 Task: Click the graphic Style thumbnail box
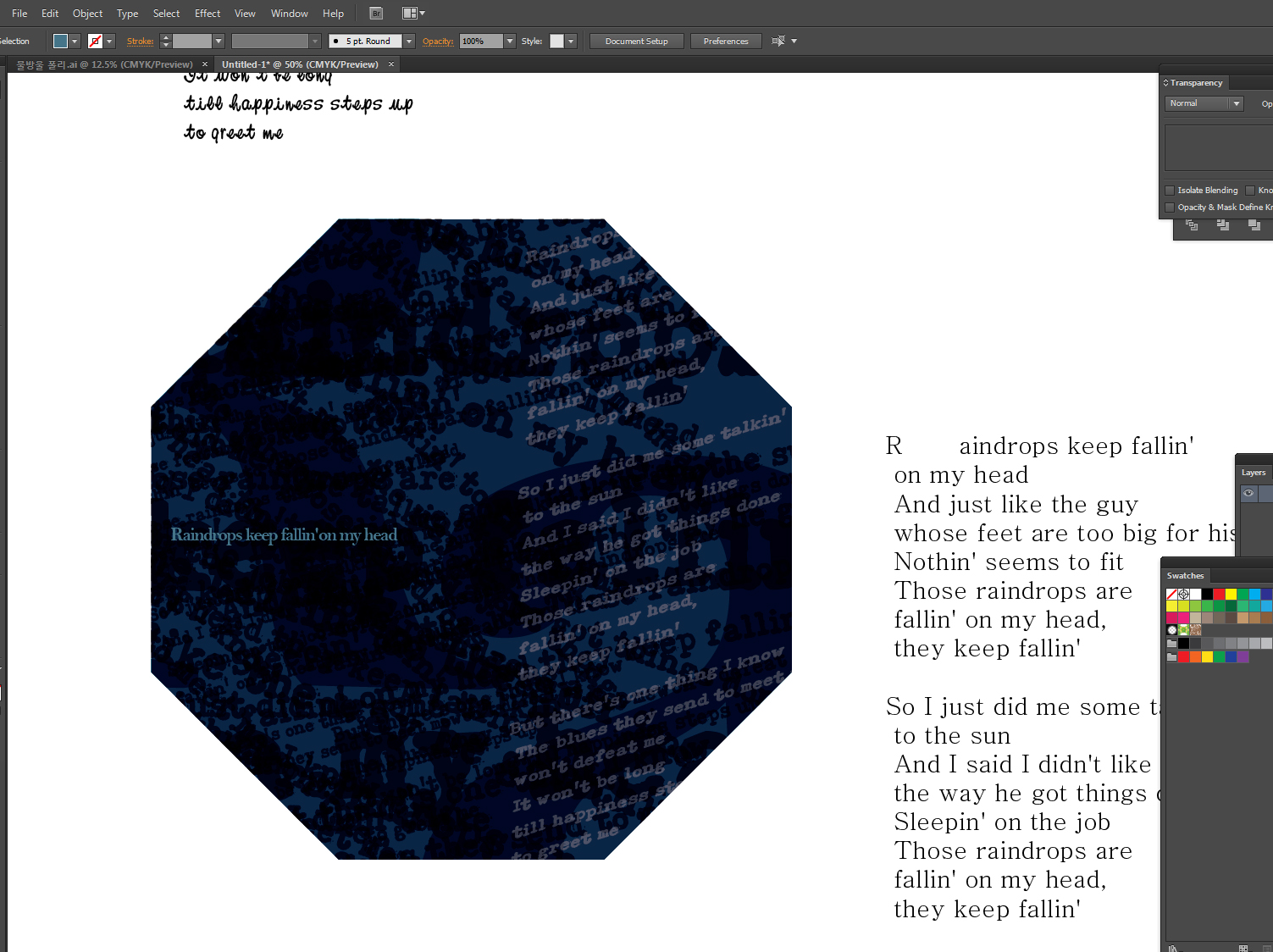(x=556, y=41)
